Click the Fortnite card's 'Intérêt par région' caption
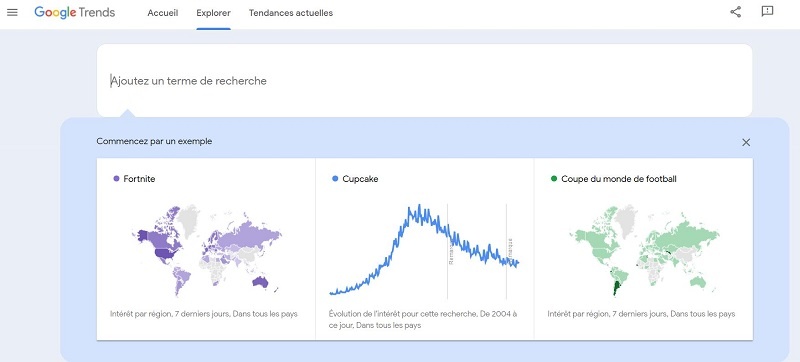The image size is (800, 362). tap(204, 314)
